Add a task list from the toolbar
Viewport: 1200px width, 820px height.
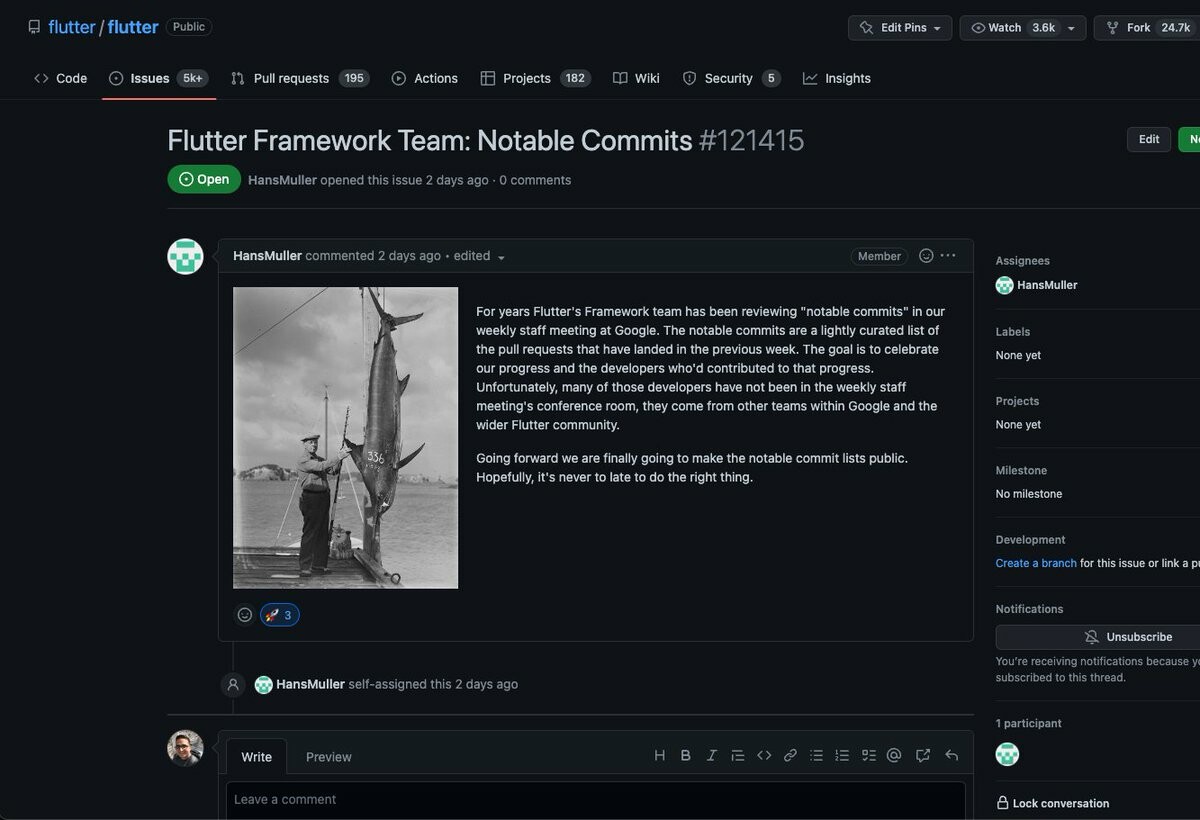tap(868, 756)
